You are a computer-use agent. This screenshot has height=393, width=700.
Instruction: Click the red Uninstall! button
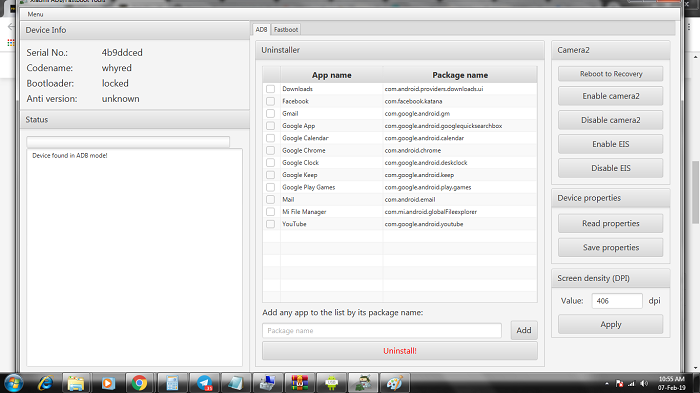(x=400, y=351)
